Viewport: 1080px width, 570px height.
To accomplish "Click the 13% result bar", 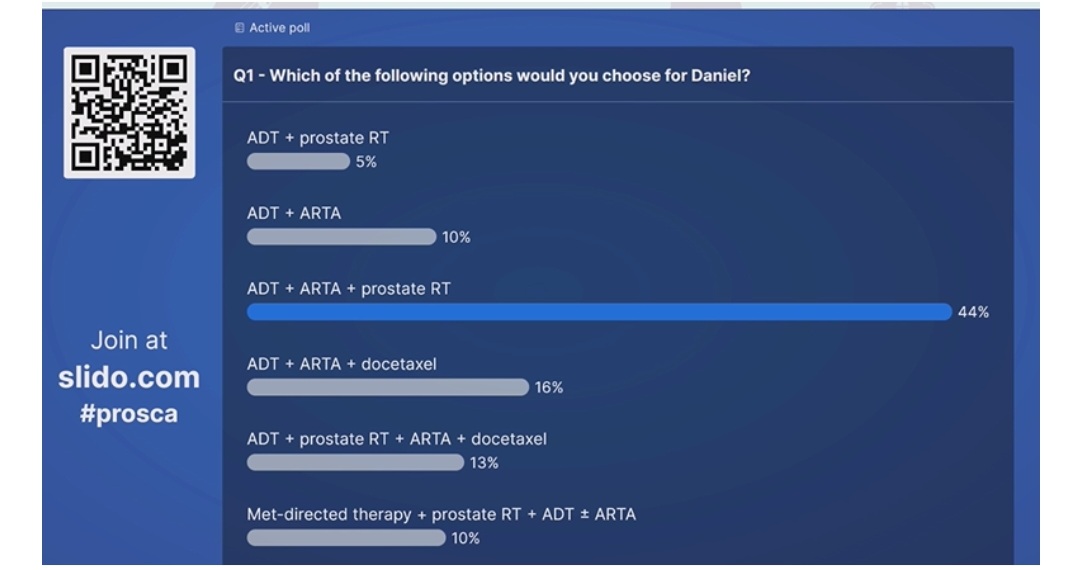I will click(x=355, y=463).
